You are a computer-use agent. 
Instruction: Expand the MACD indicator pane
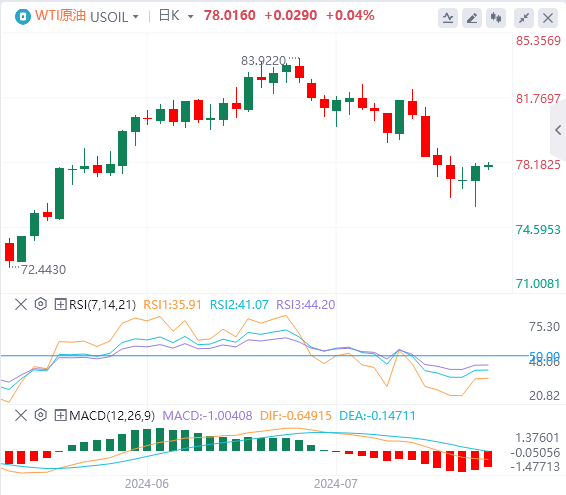tap(60, 415)
